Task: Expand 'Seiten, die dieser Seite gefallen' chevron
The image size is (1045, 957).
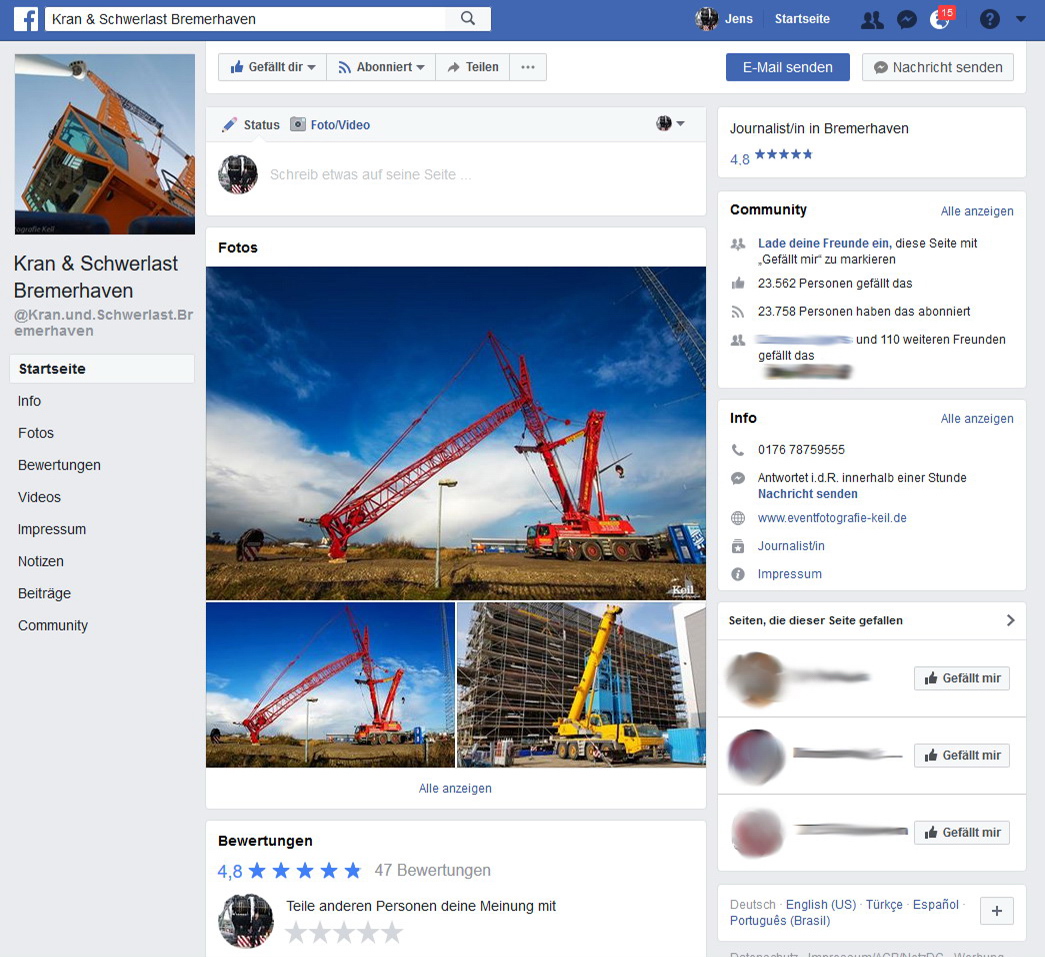Action: pos(1010,620)
